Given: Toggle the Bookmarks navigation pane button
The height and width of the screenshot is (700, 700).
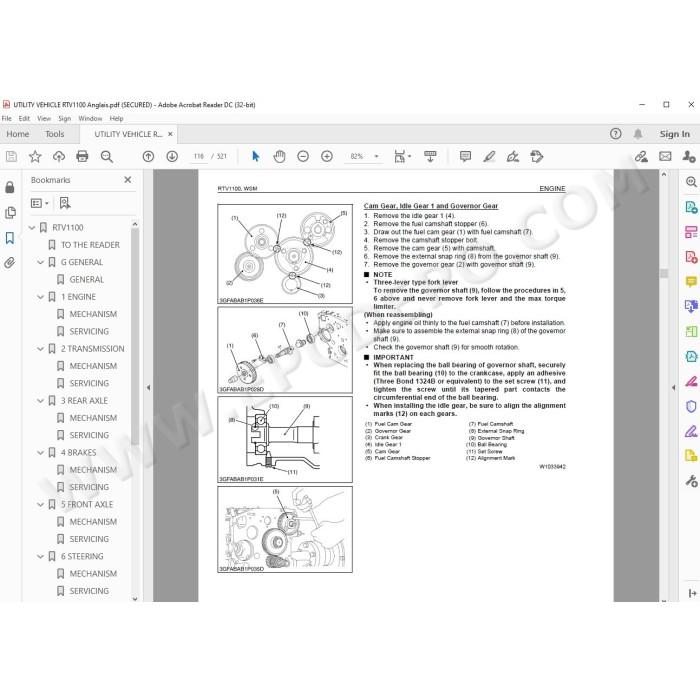Looking at the screenshot, I should pos(9,238).
